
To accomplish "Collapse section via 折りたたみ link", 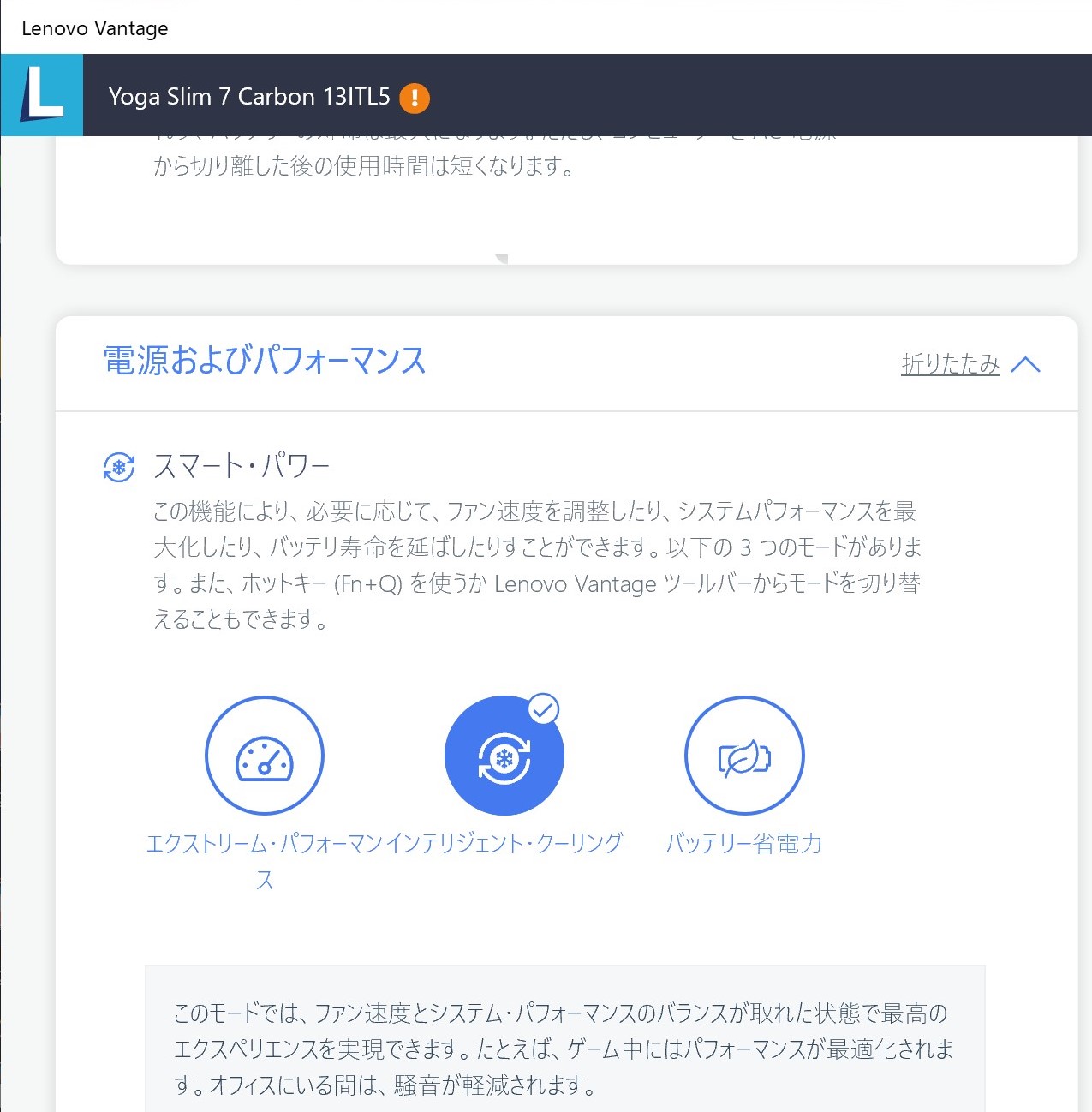I will (x=951, y=364).
